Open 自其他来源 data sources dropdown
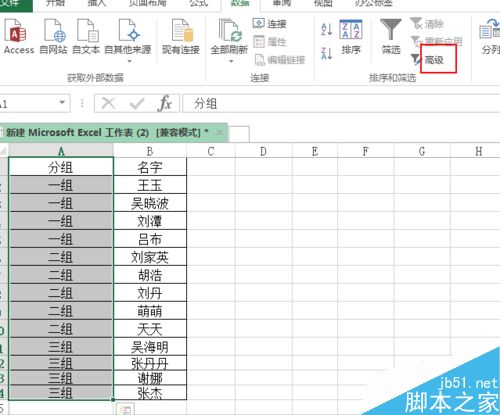 point(128,41)
